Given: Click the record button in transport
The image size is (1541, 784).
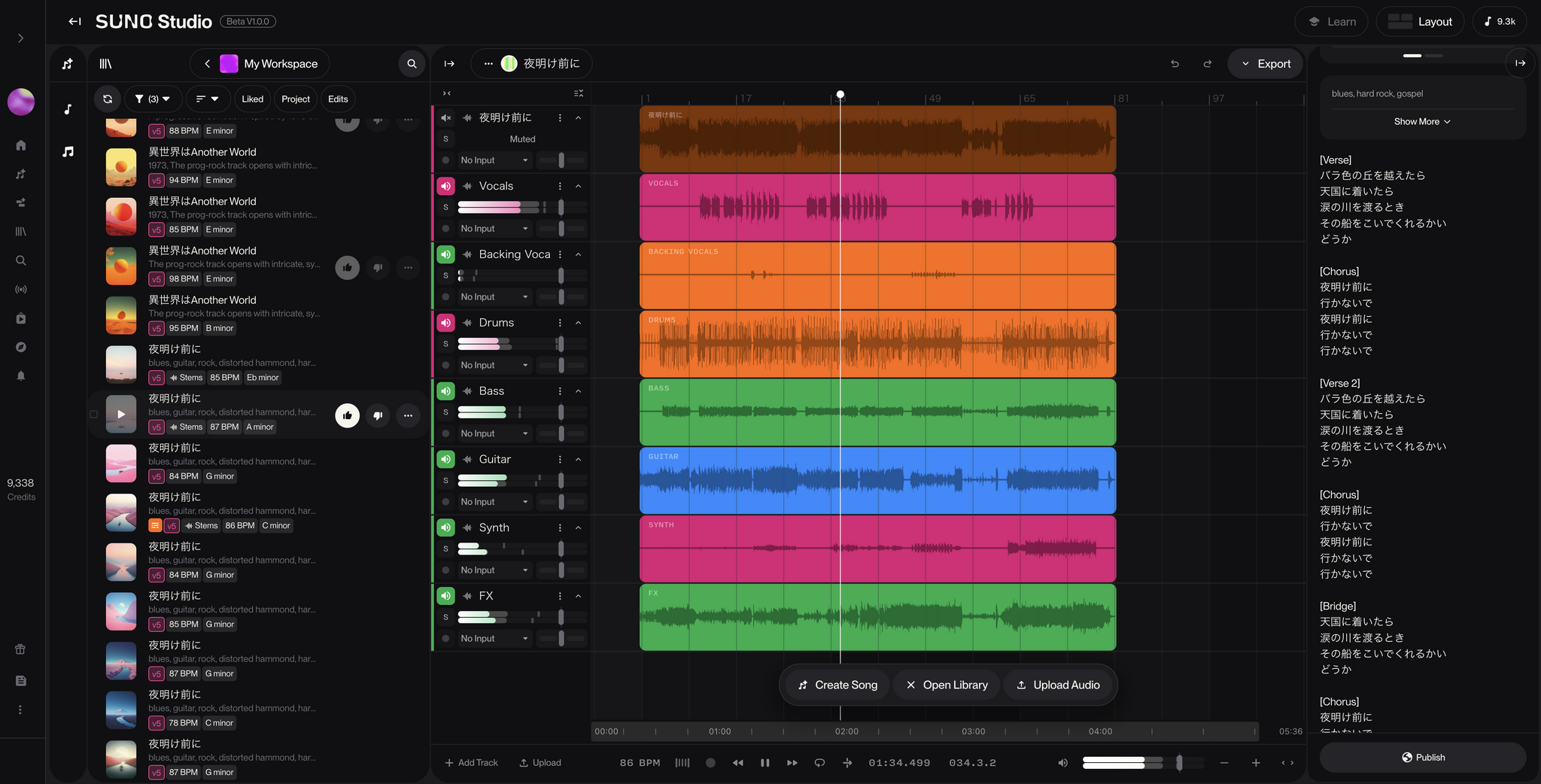Looking at the screenshot, I should pyautogui.click(x=710, y=763).
